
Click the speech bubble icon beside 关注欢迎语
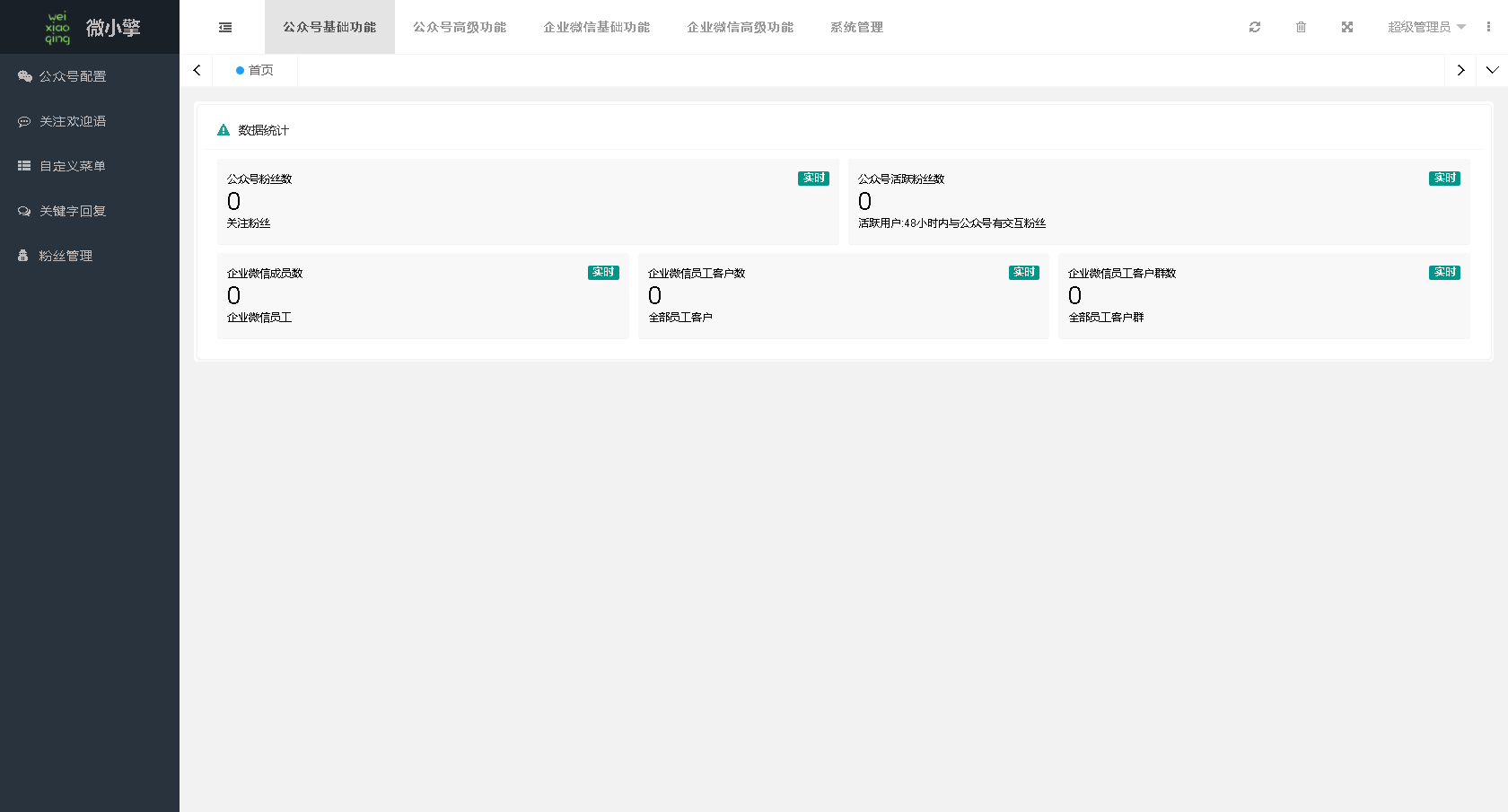pos(24,121)
